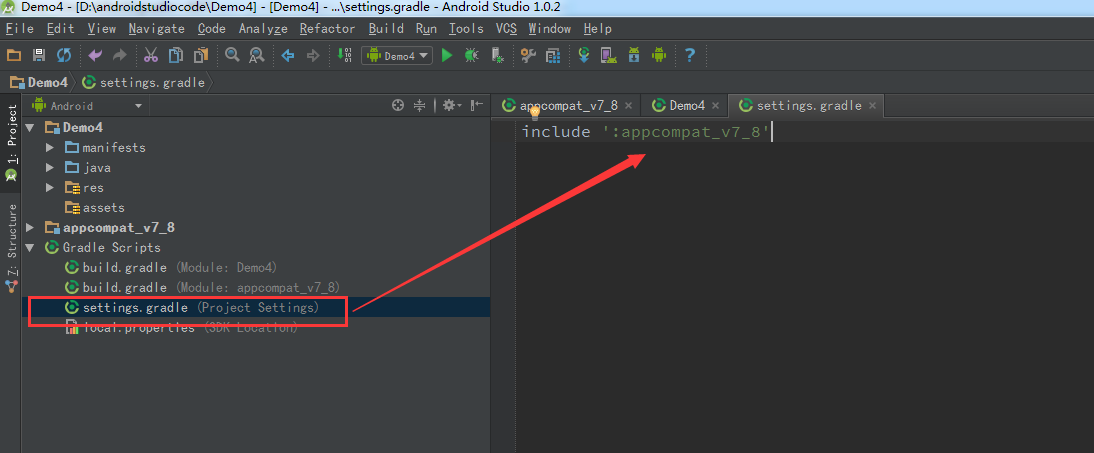The width and height of the screenshot is (1094, 453).
Task: Click settings.gradle in the breadcrumb bar
Action: pos(144,82)
